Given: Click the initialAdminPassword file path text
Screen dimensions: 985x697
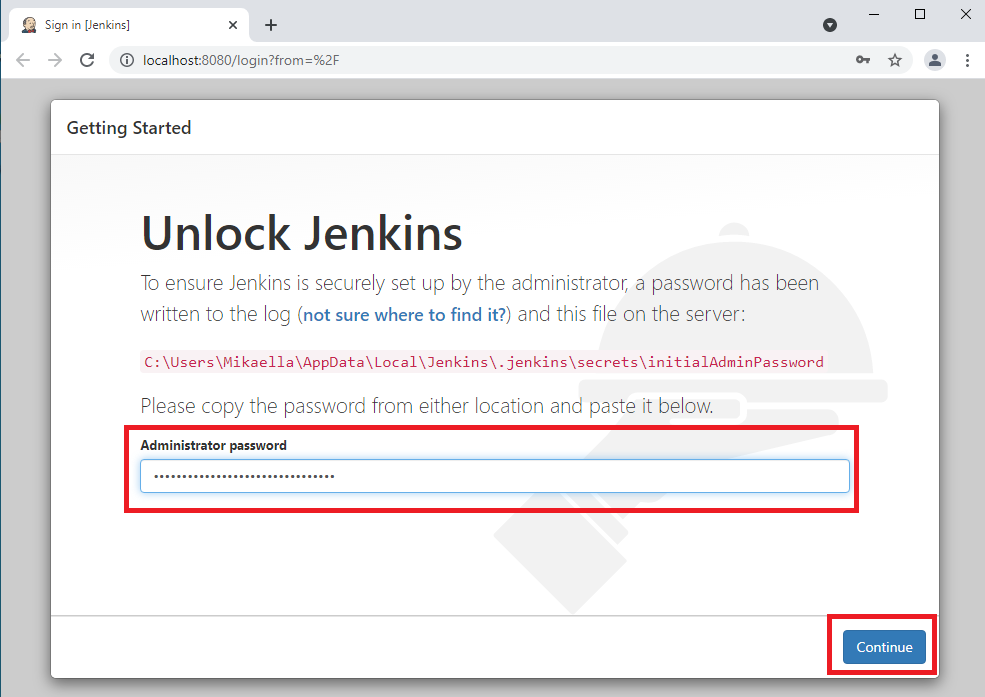Looking at the screenshot, I should tap(483, 362).
